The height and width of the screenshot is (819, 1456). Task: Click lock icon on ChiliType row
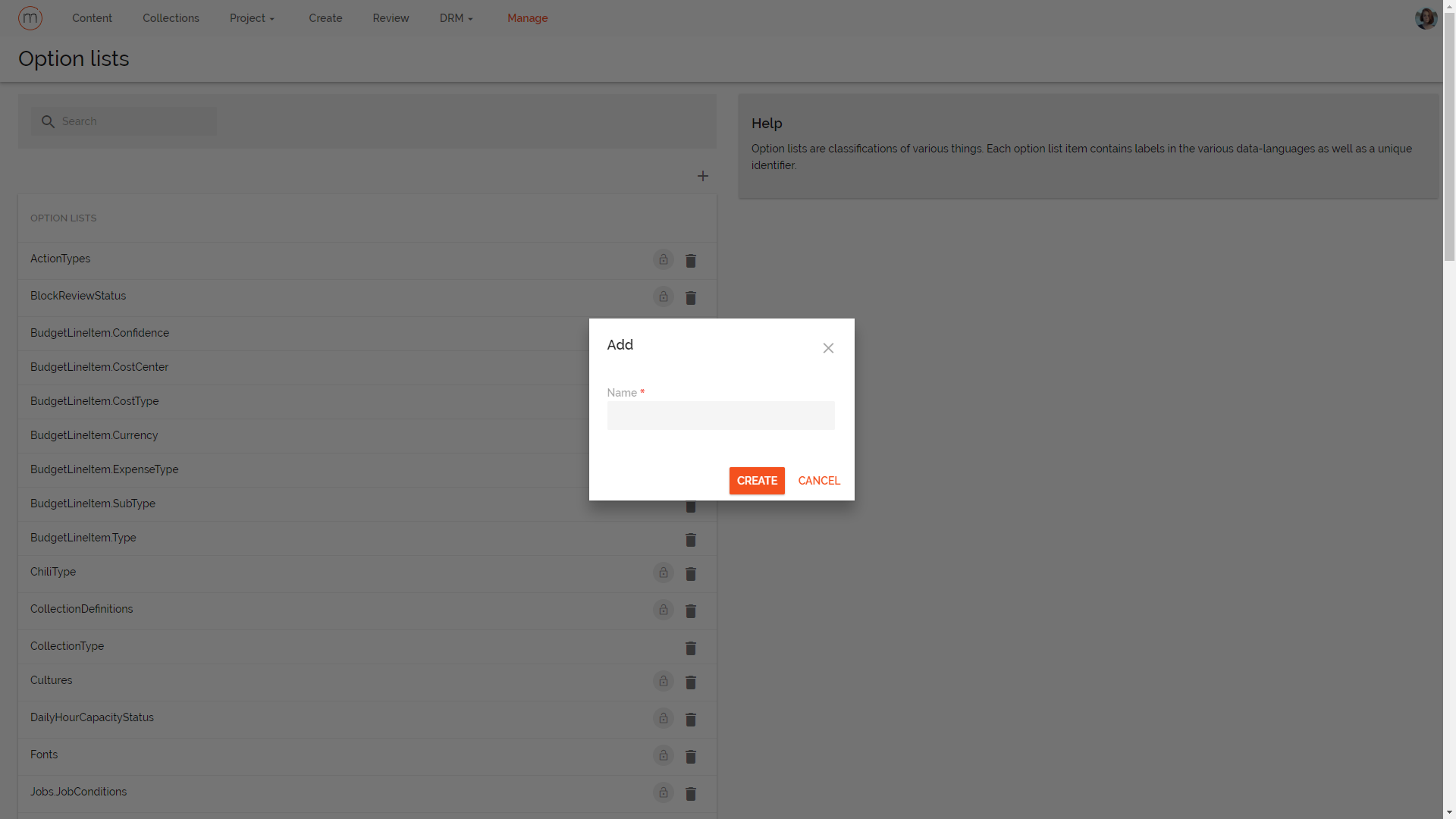click(664, 573)
